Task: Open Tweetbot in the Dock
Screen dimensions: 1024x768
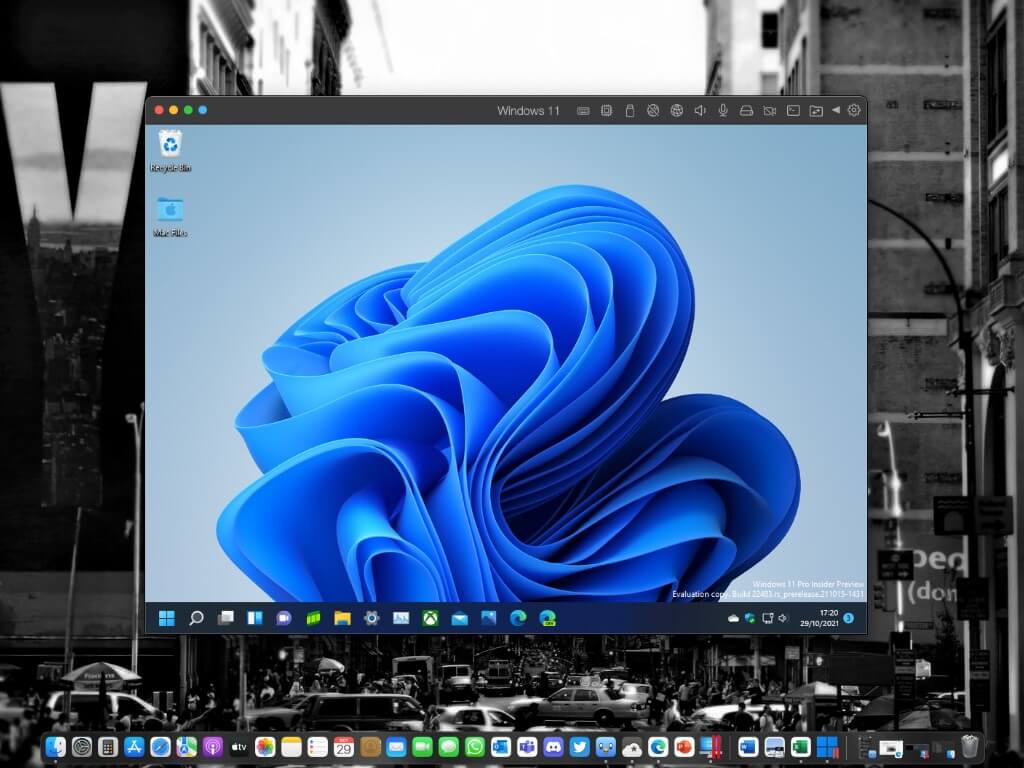Action: pyautogui.click(x=605, y=746)
